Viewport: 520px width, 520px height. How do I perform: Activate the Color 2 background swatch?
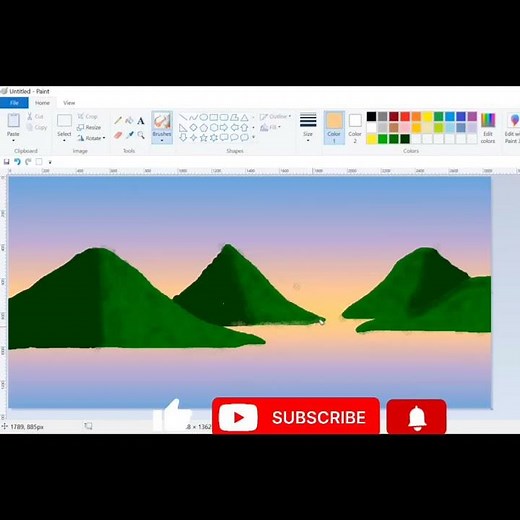tap(355, 128)
